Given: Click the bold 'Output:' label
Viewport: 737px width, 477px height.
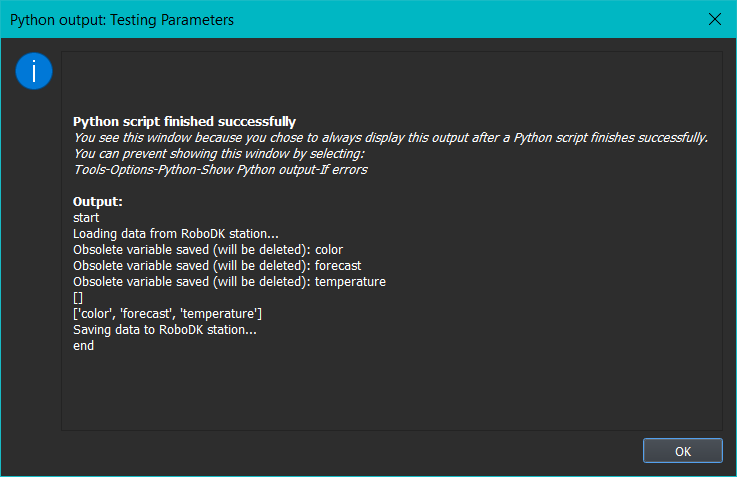Looking at the screenshot, I should pos(98,202).
